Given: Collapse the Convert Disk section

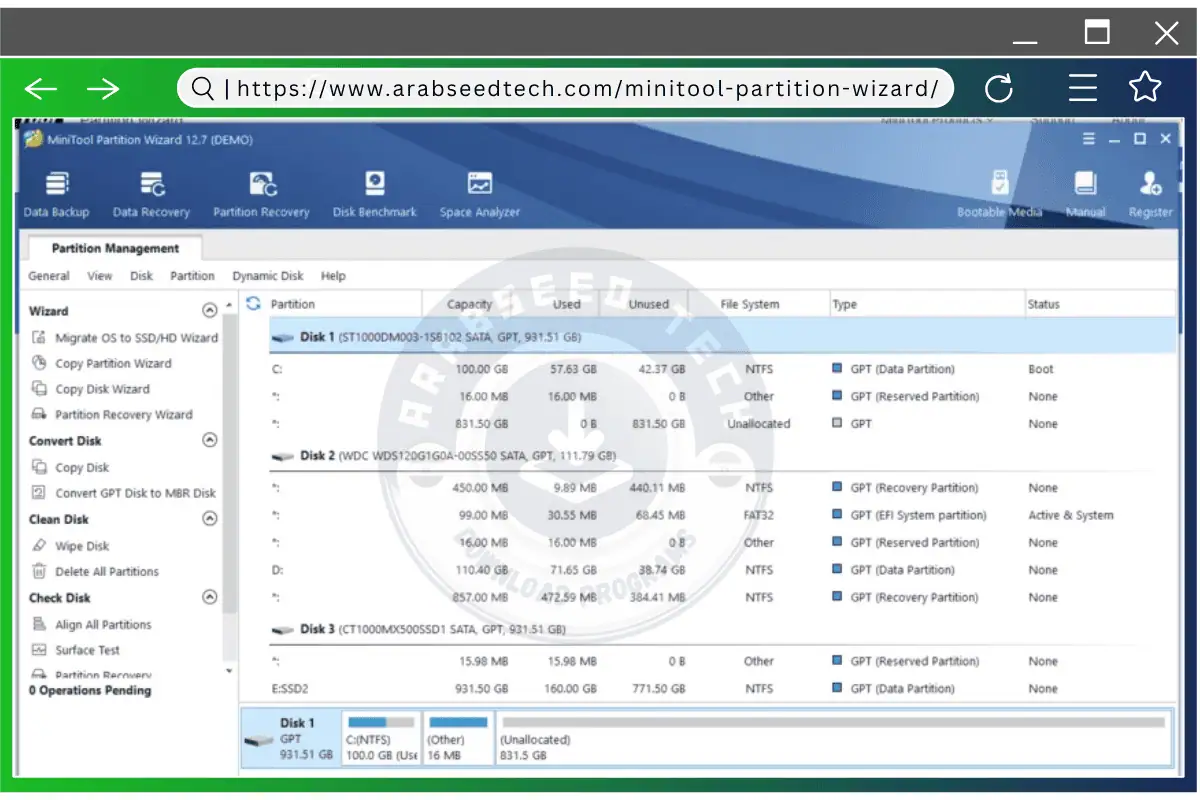Looking at the screenshot, I should coord(209,440).
